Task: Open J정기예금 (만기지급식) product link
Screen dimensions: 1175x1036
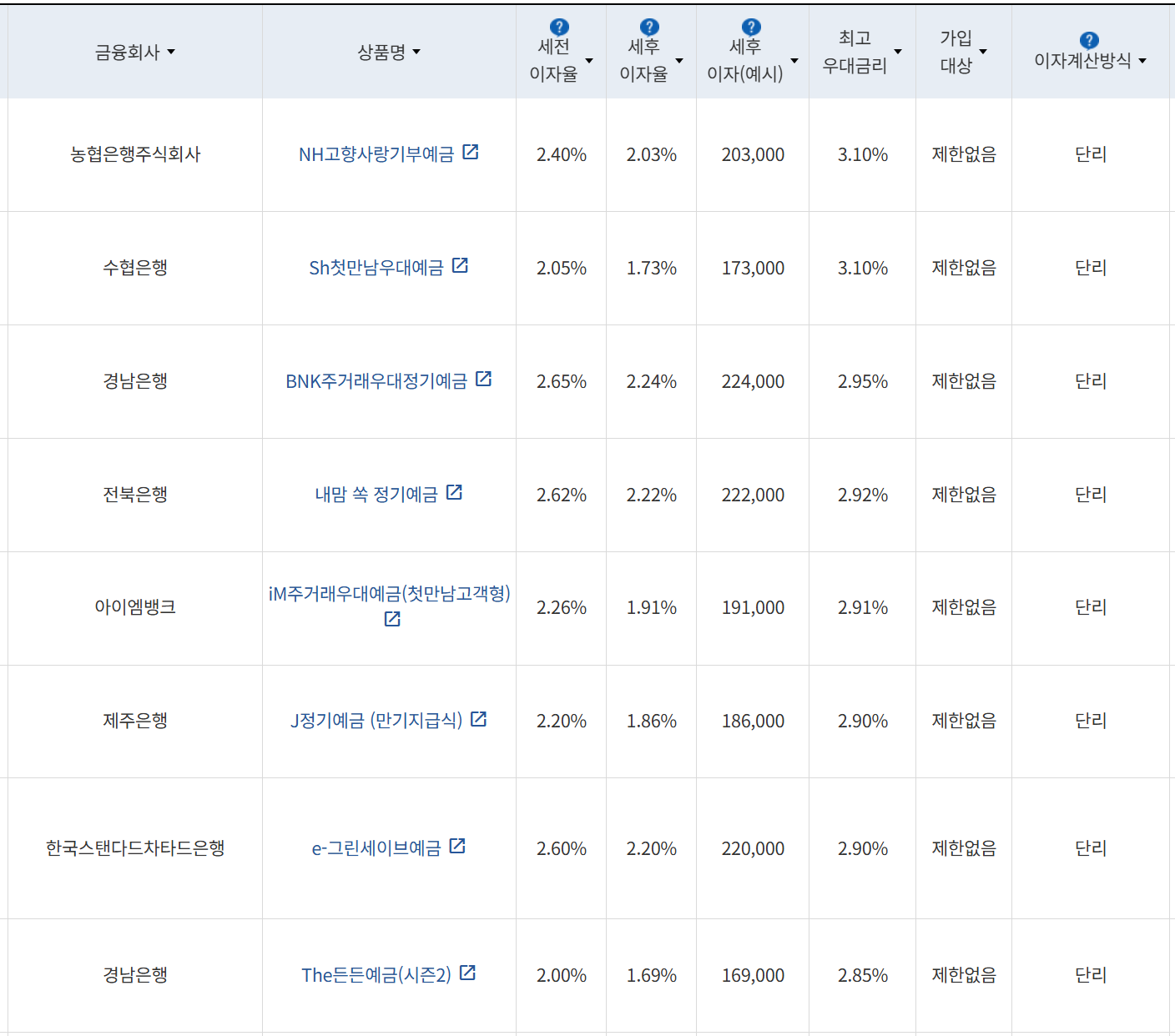Action: [376, 721]
